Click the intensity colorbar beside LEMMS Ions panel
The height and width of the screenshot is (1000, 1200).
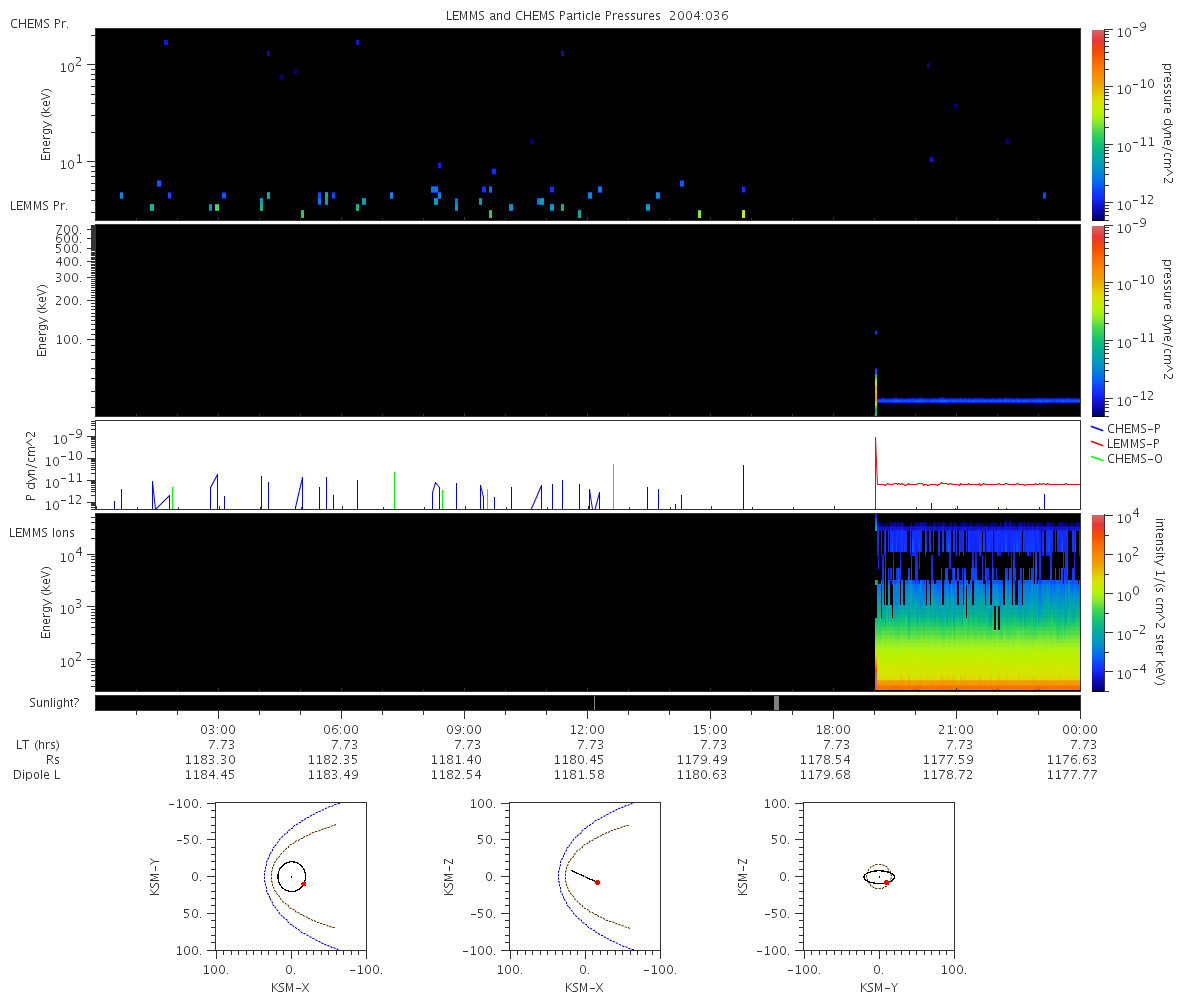click(x=1097, y=603)
